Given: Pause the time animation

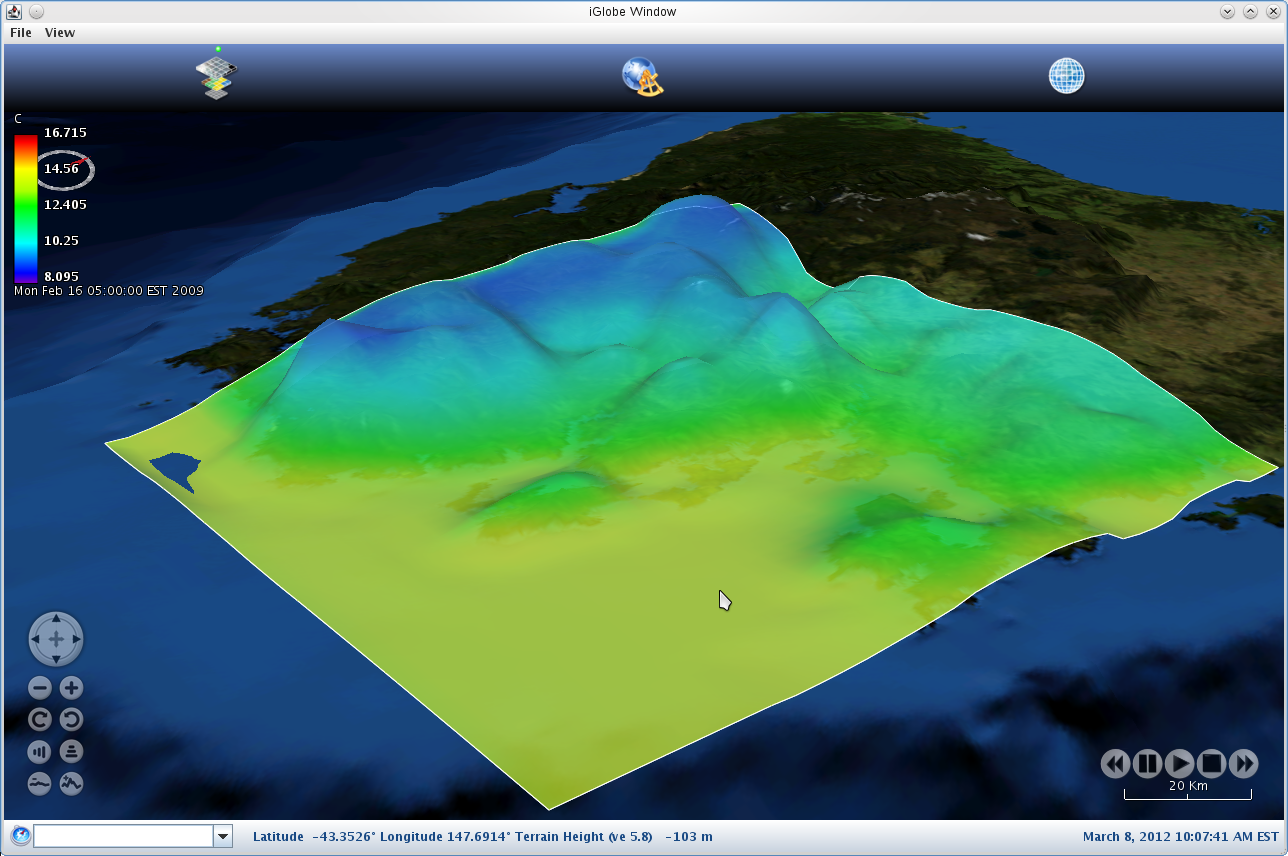Looking at the screenshot, I should (x=1148, y=764).
